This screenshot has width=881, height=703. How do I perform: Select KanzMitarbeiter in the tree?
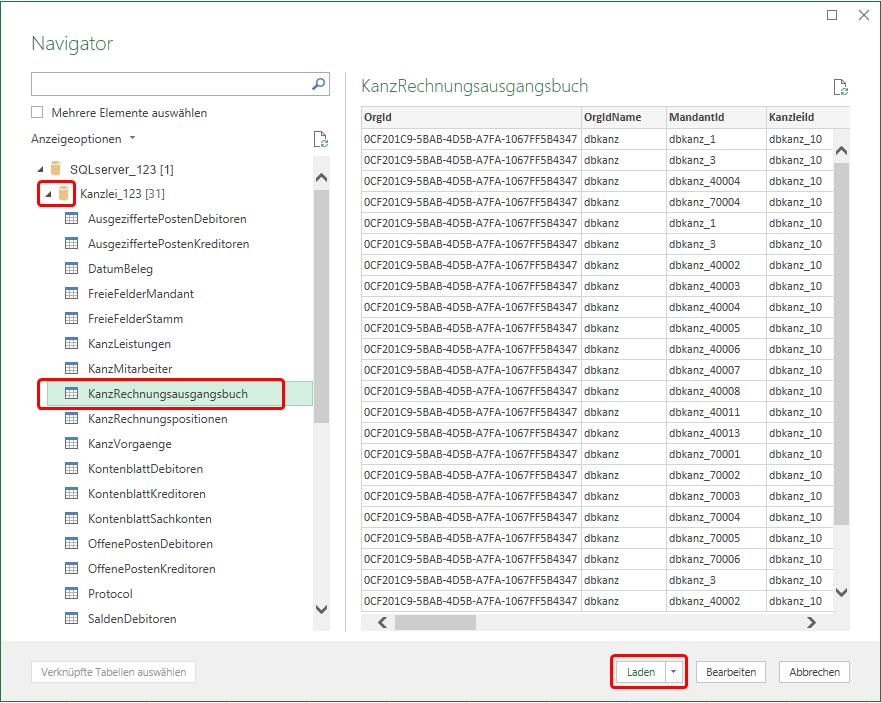(x=130, y=369)
